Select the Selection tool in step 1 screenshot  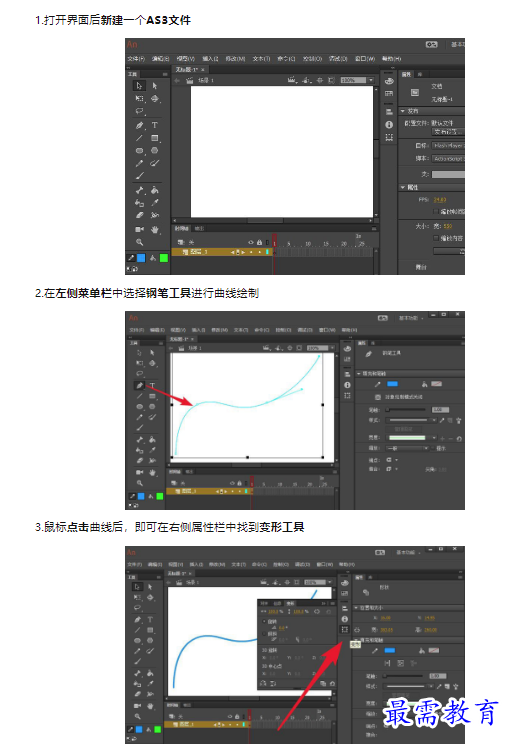(x=139, y=86)
